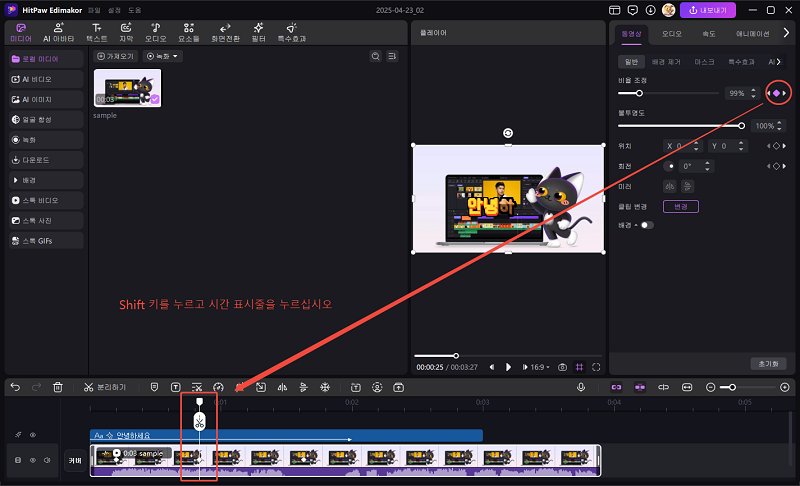Switch to the 애니메이션 animation tab
800x486 pixels.
tap(753, 34)
